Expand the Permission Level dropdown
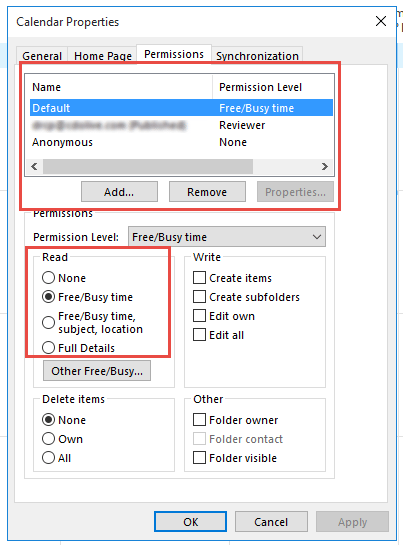The image size is (403, 545). point(227,237)
